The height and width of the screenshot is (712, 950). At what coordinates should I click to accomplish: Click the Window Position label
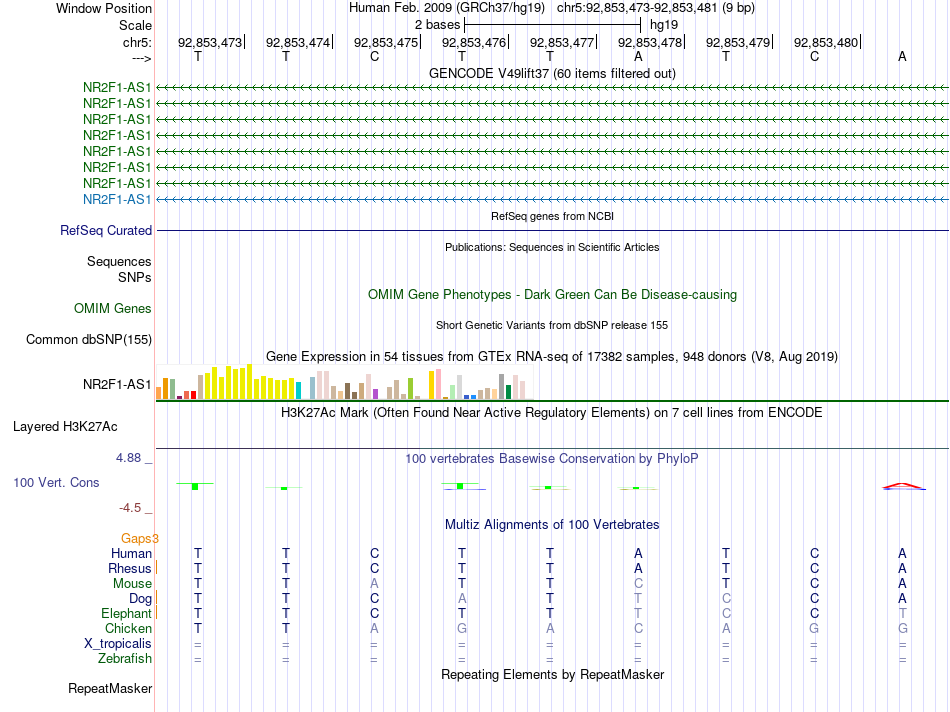(x=104, y=8)
